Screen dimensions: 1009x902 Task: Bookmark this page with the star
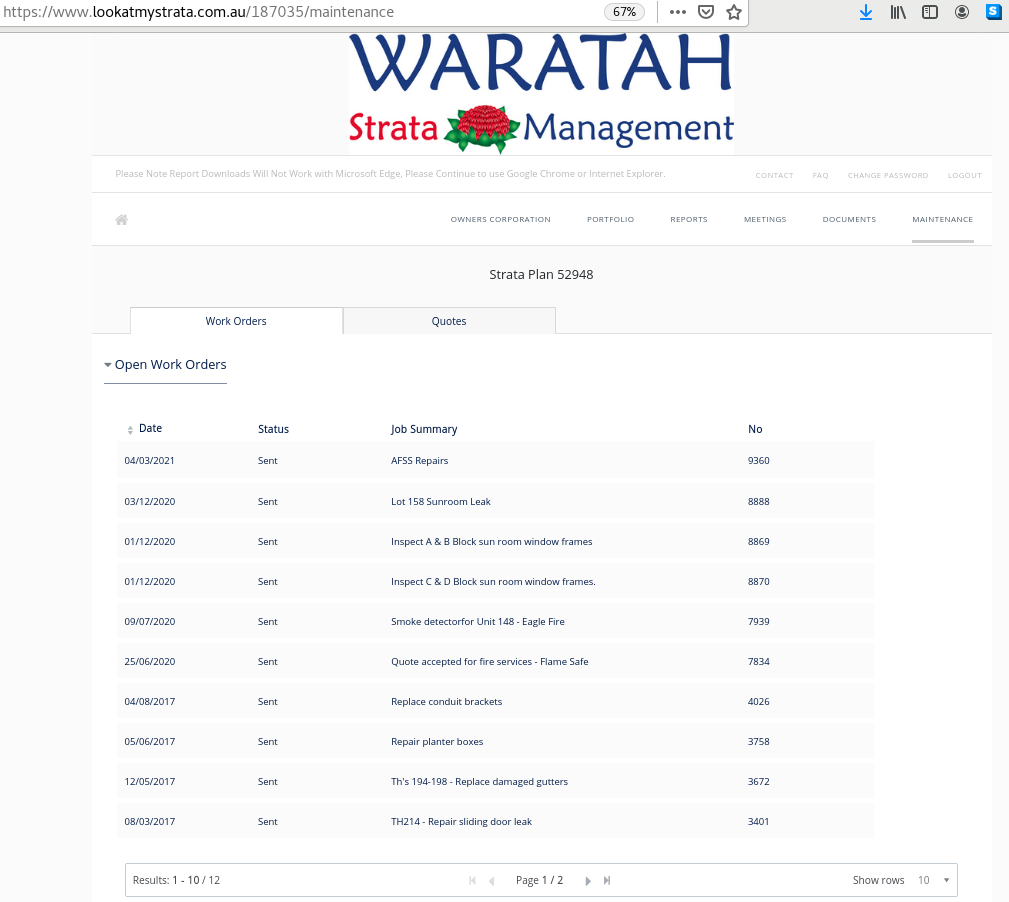(734, 12)
